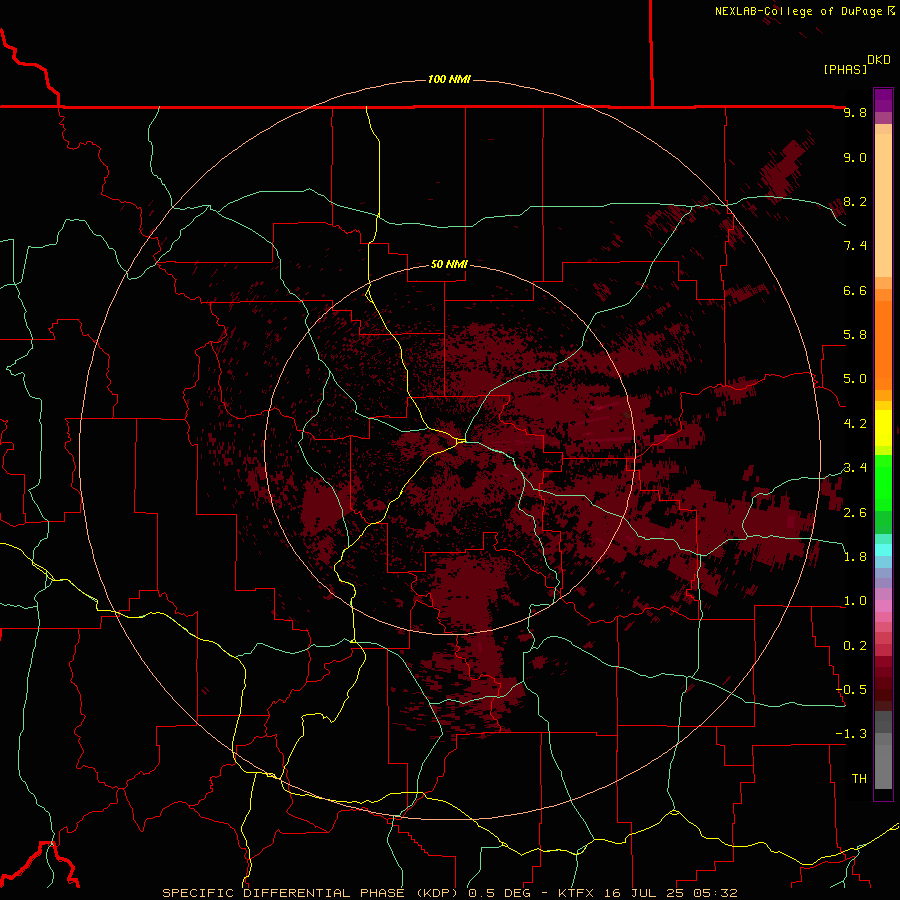Click the [PHAS] units label
900x900 pixels.
pyautogui.click(x=845, y=69)
